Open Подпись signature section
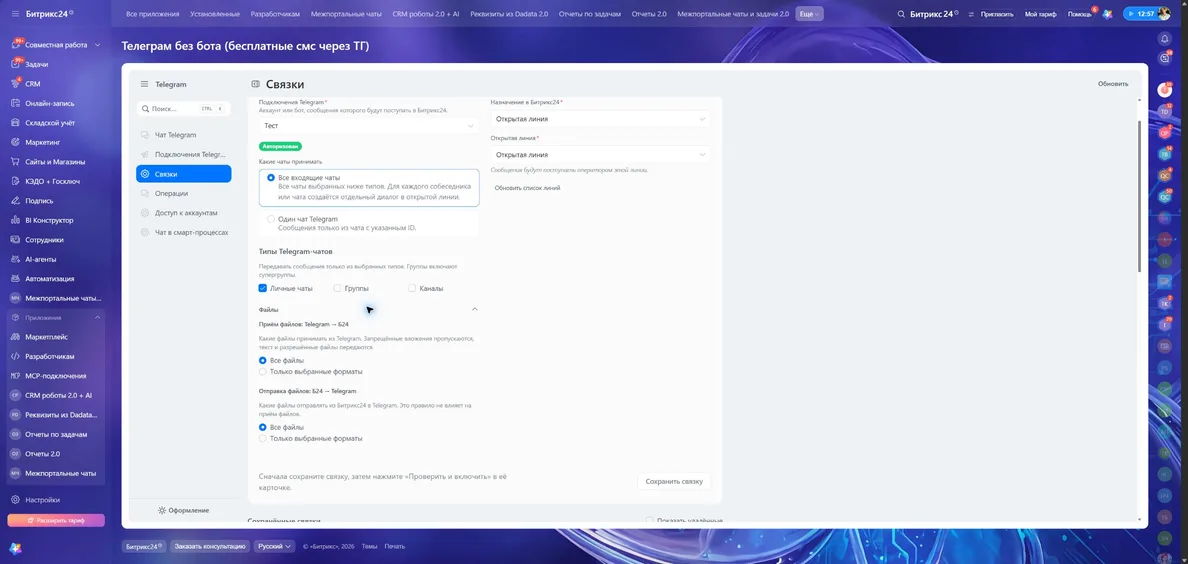 pyautogui.click(x=39, y=201)
